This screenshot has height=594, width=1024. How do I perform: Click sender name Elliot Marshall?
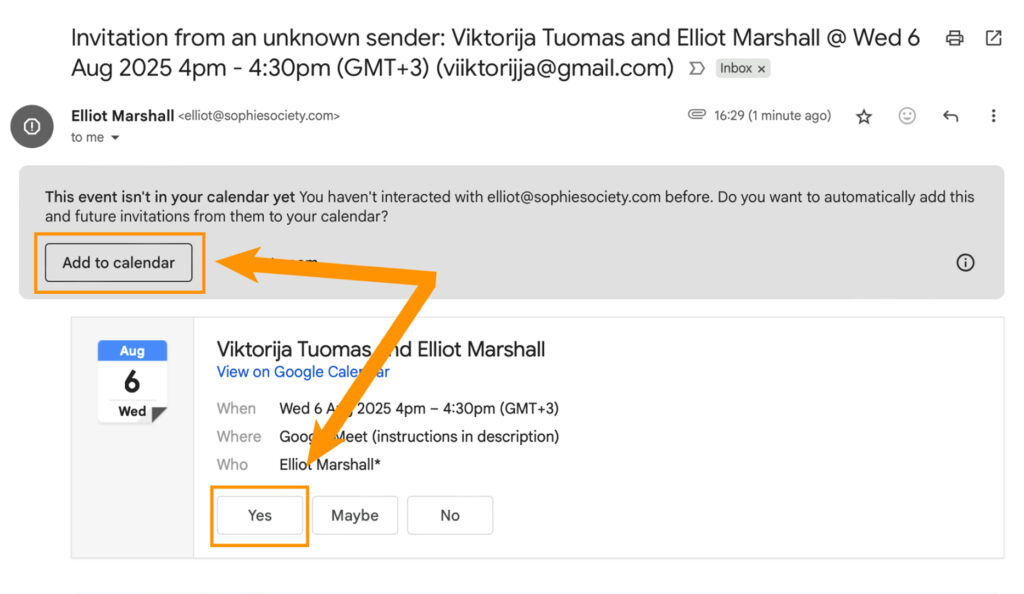pos(123,116)
